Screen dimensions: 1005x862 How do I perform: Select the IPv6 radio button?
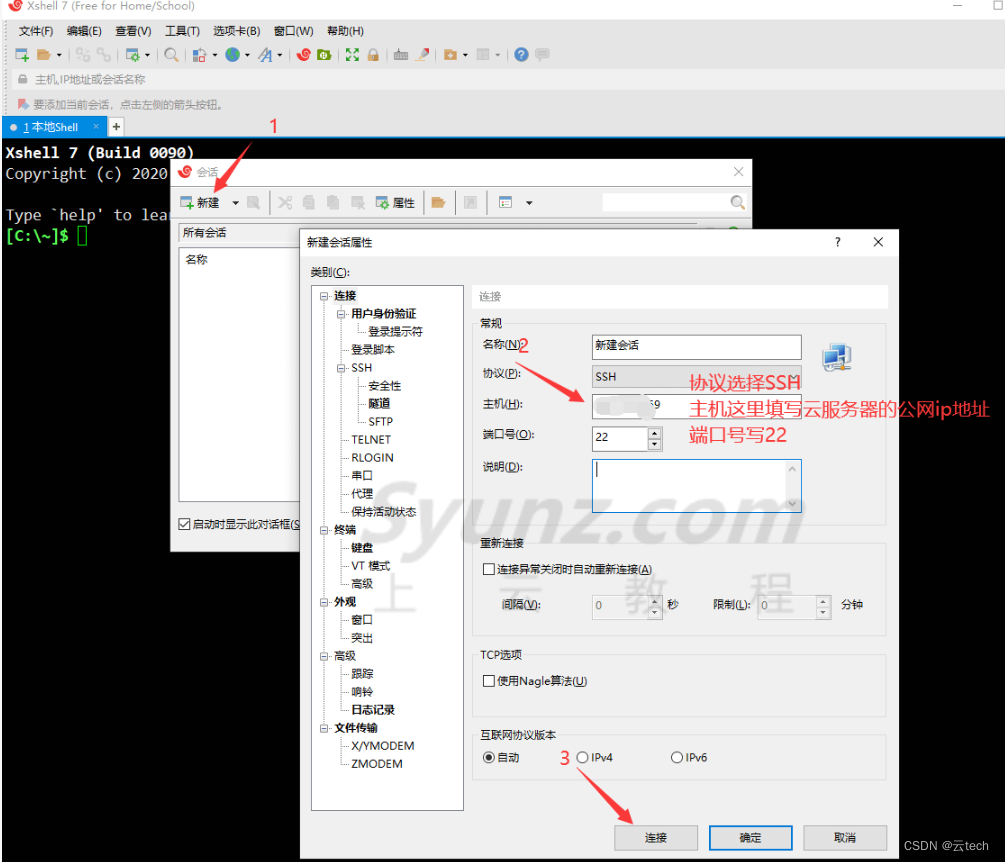[x=676, y=758]
